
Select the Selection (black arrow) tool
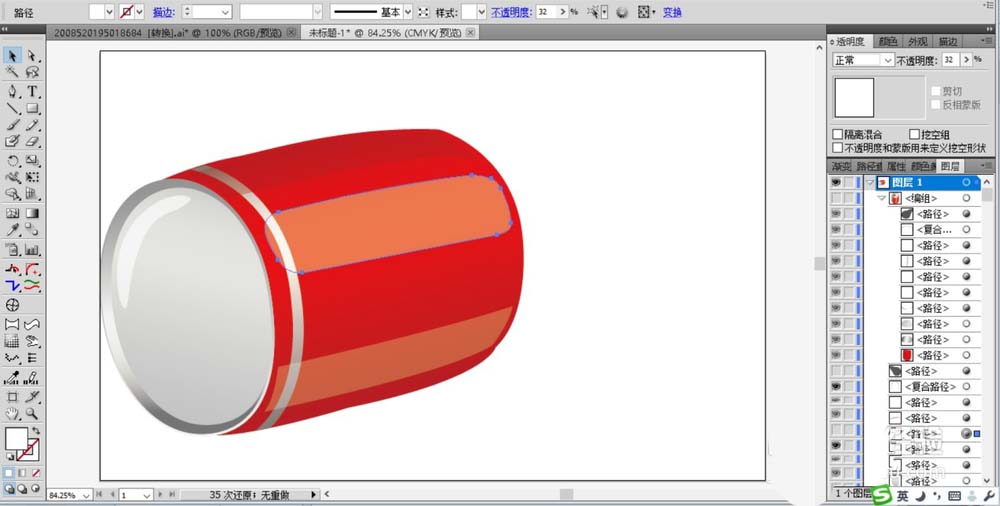(12, 56)
